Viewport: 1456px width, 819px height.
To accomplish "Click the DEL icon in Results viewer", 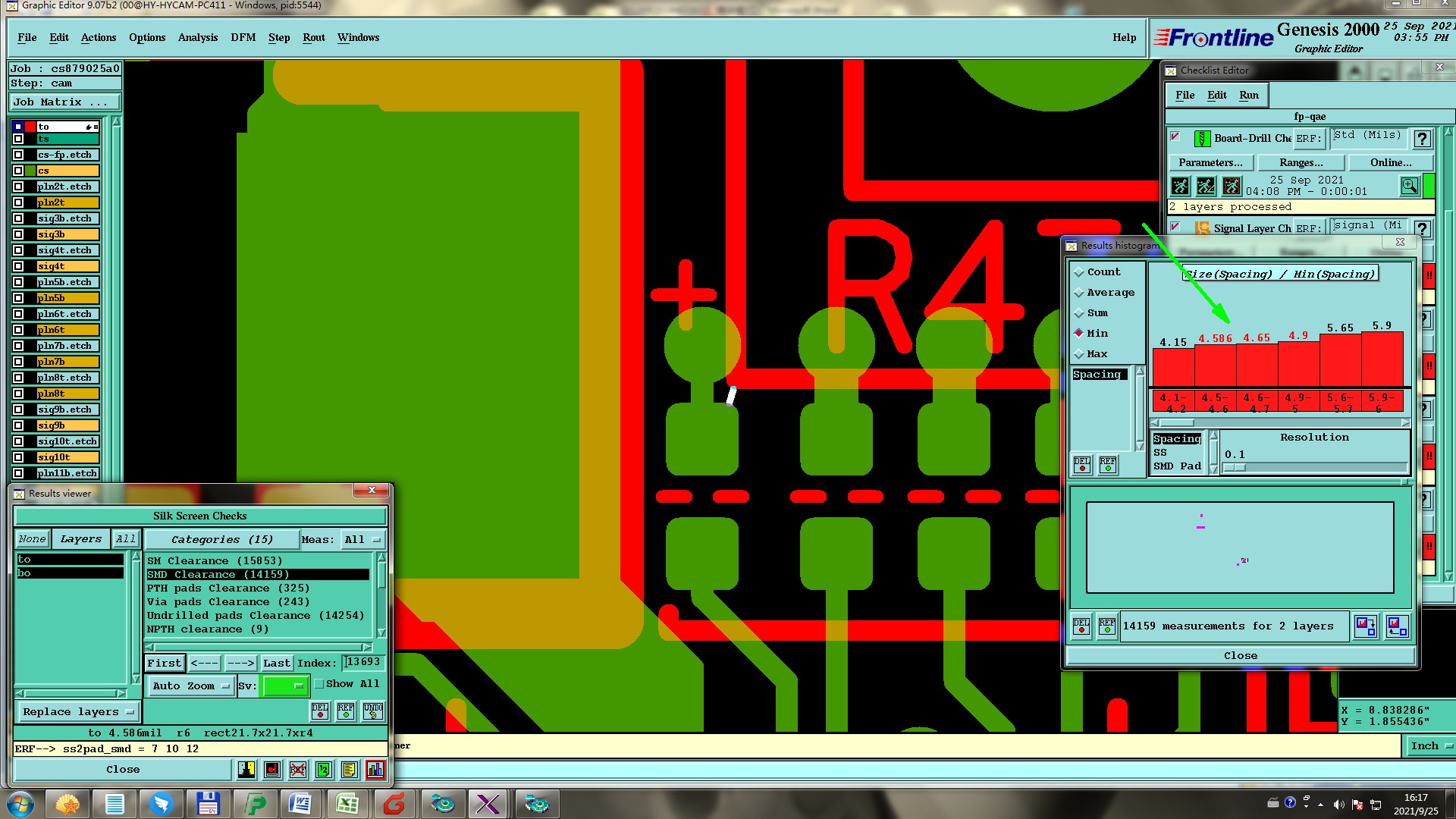I will point(320,711).
